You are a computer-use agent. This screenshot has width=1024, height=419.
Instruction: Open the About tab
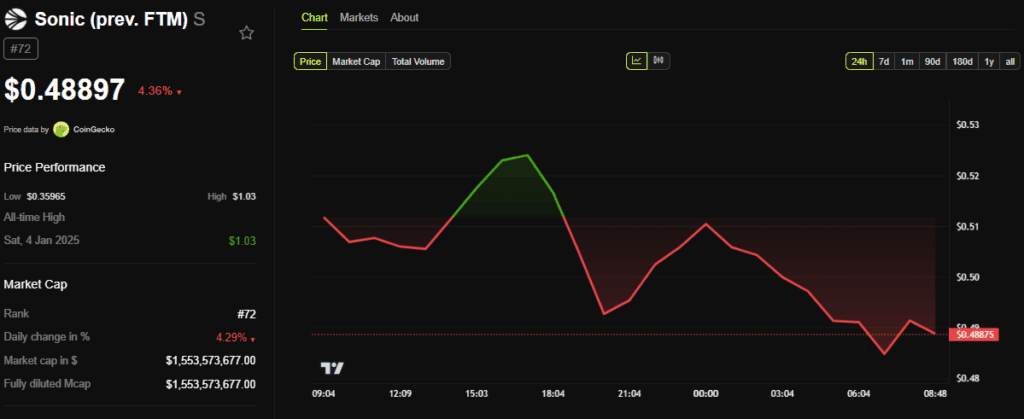(404, 18)
